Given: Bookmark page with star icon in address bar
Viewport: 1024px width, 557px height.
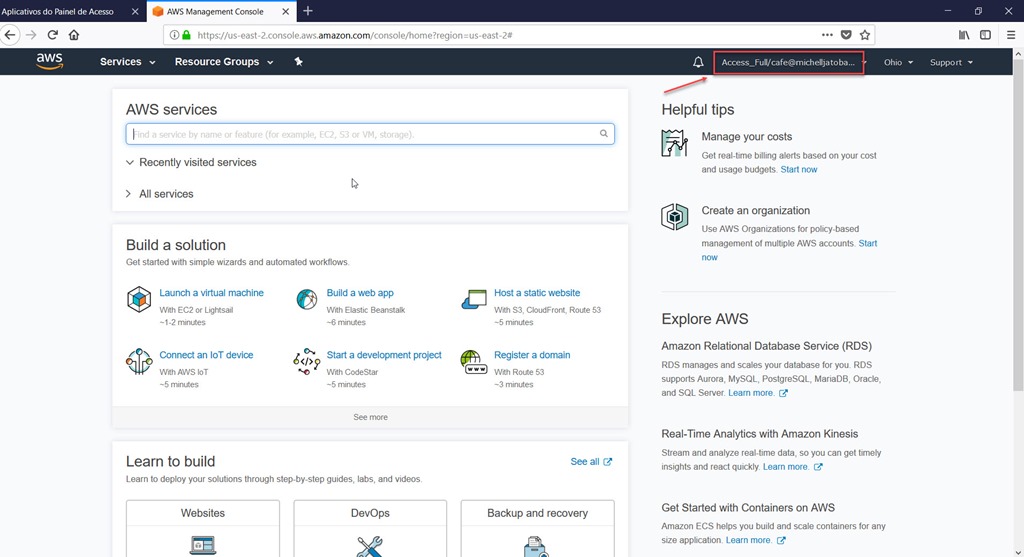Looking at the screenshot, I should [865, 35].
